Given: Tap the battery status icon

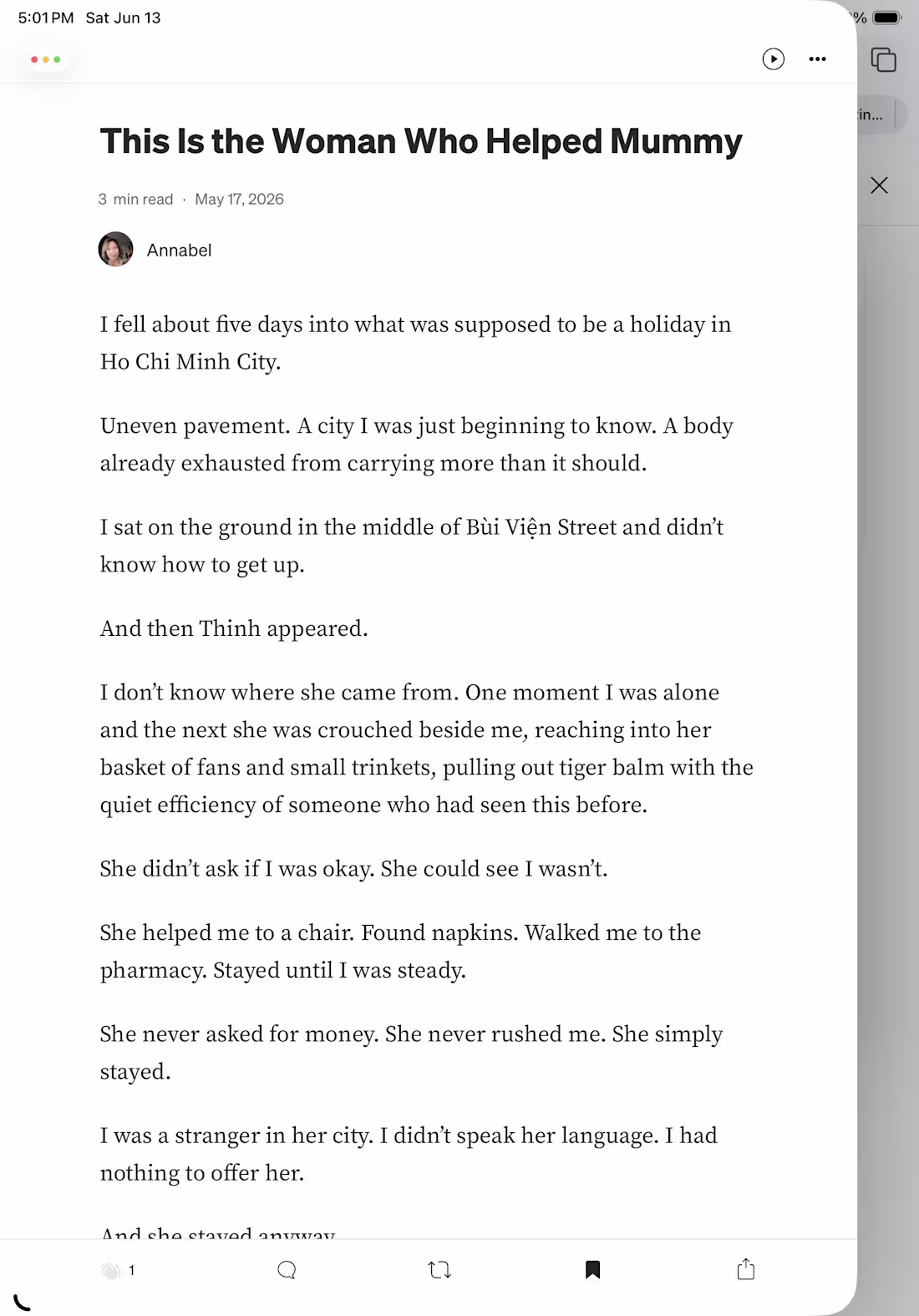Looking at the screenshot, I should click(x=886, y=18).
